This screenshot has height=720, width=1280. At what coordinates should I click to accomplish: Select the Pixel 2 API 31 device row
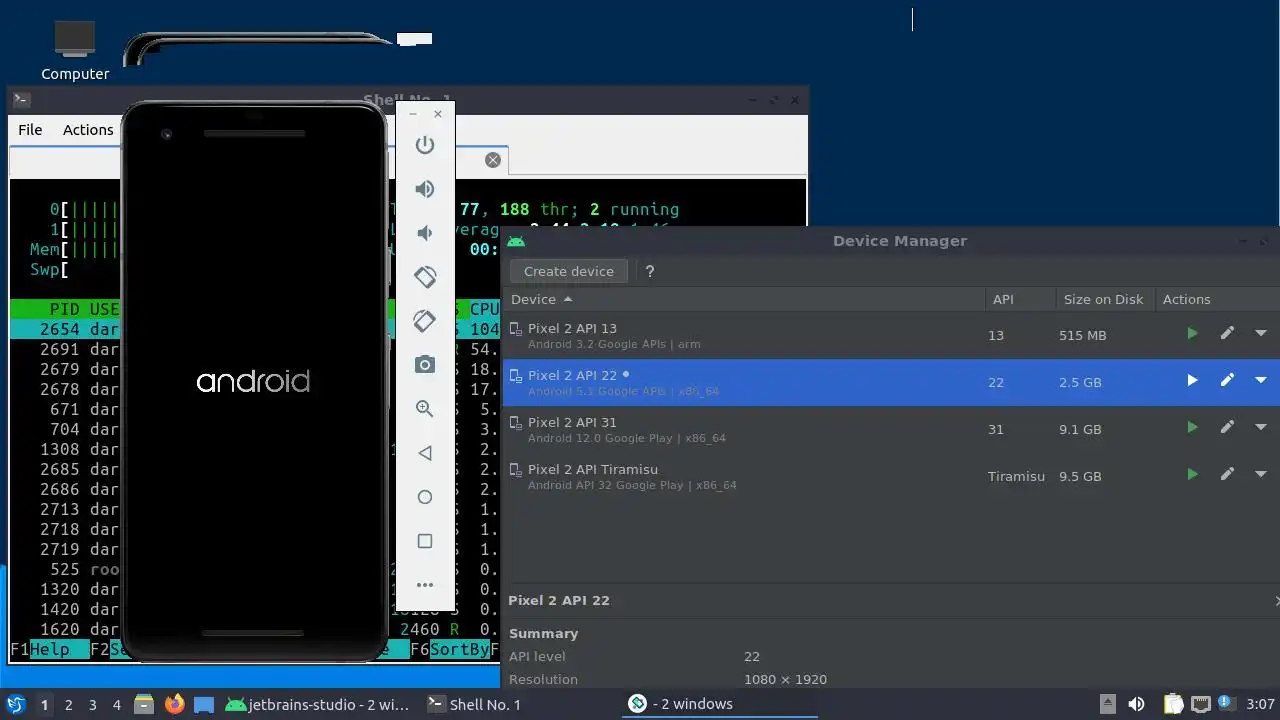pyautogui.click(x=891, y=429)
